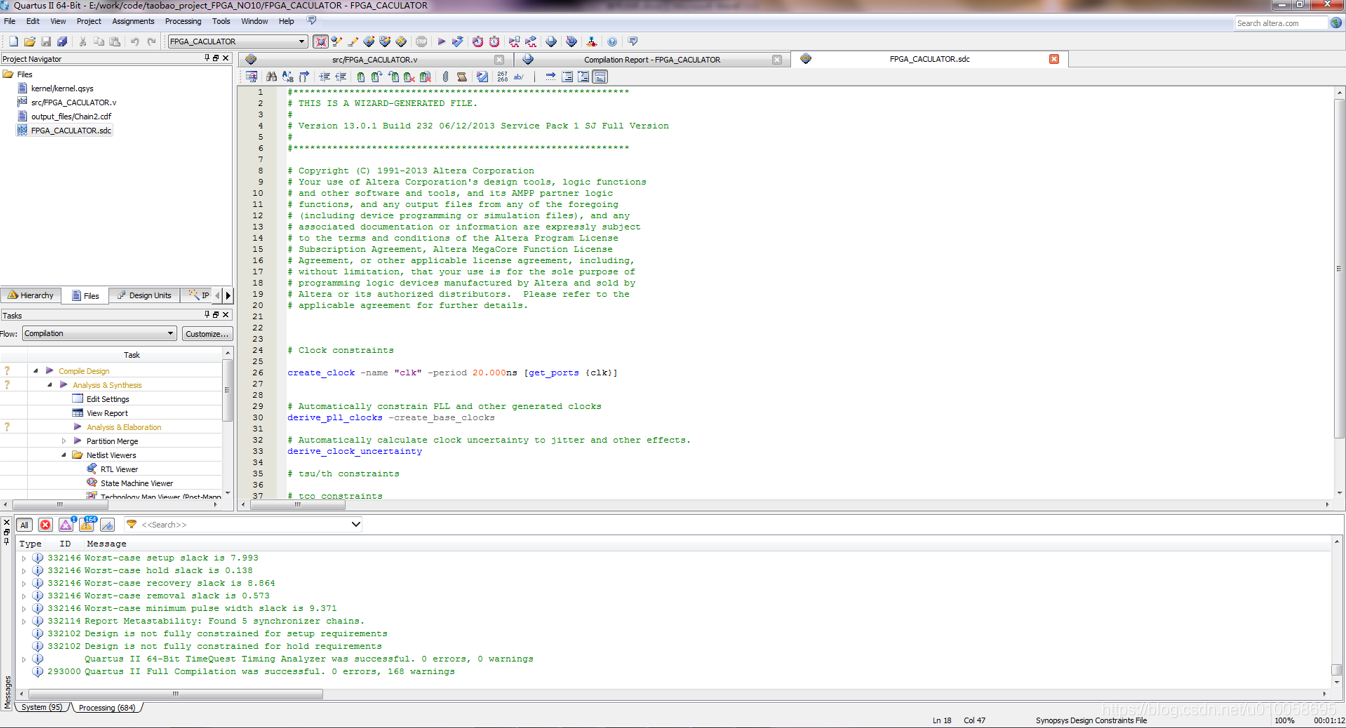Open the Tools menu
This screenshot has width=1346, height=728.
[221, 21]
